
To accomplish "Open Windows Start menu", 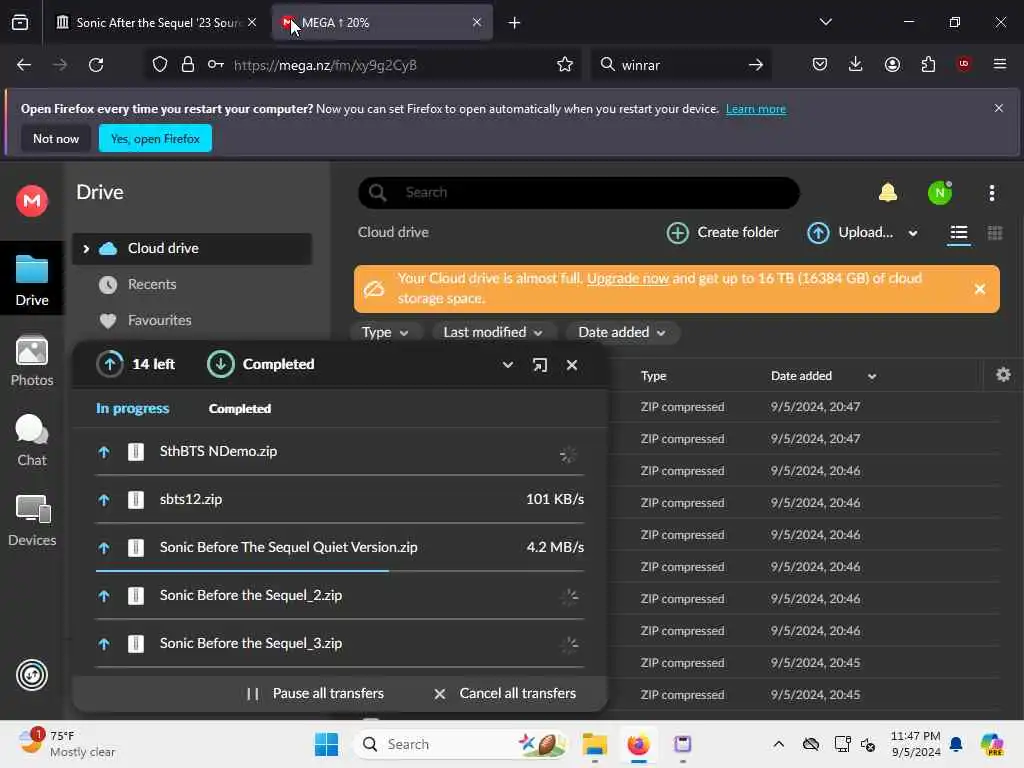I will 326,744.
